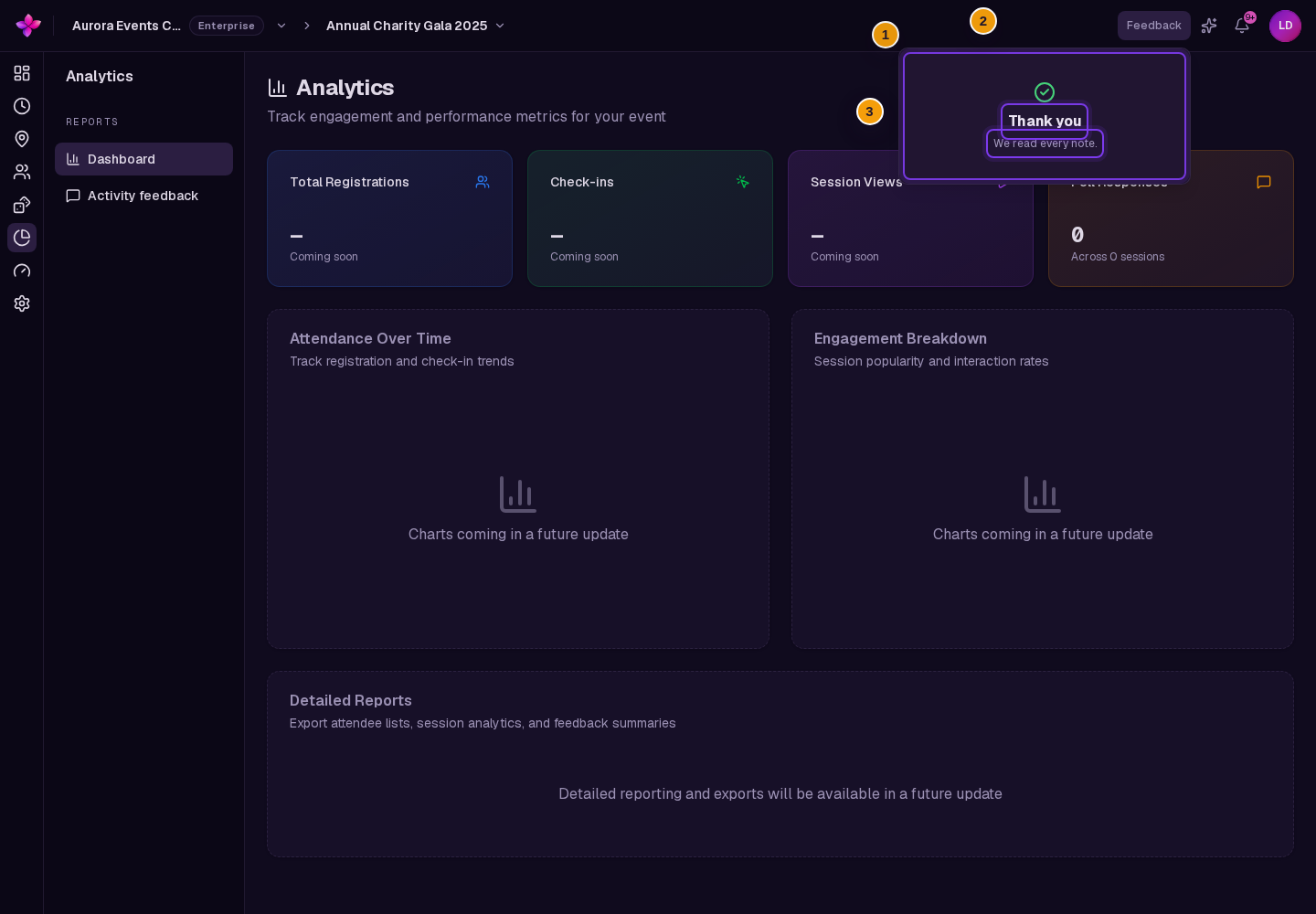Click the pointer icon on Check-ins card

click(743, 182)
